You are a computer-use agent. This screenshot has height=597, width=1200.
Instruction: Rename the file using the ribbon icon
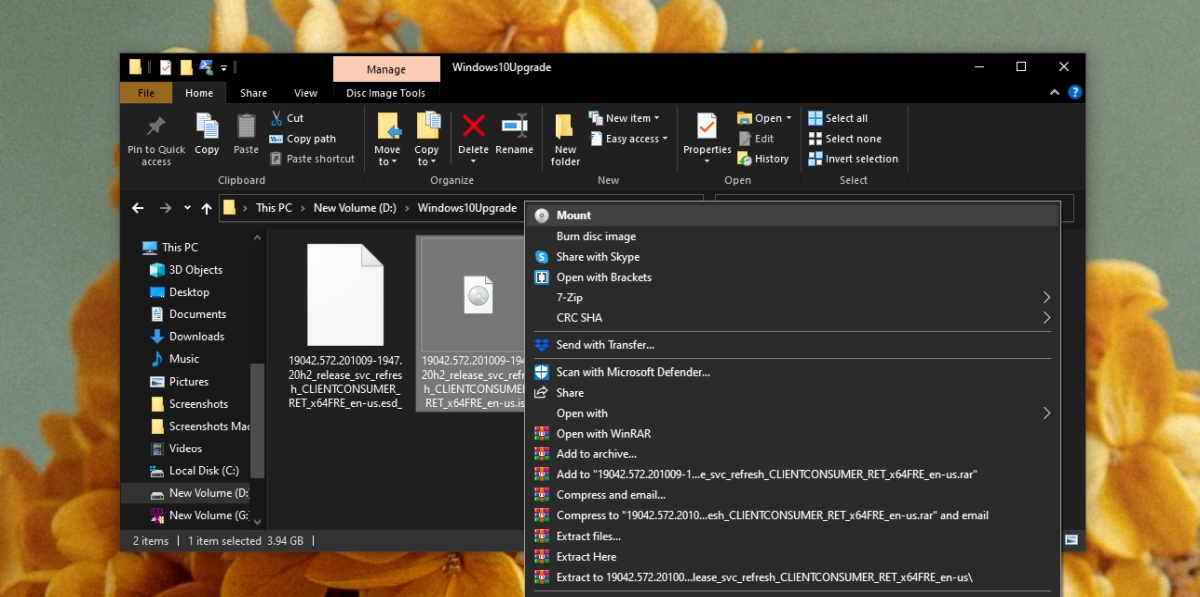point(514,138)
